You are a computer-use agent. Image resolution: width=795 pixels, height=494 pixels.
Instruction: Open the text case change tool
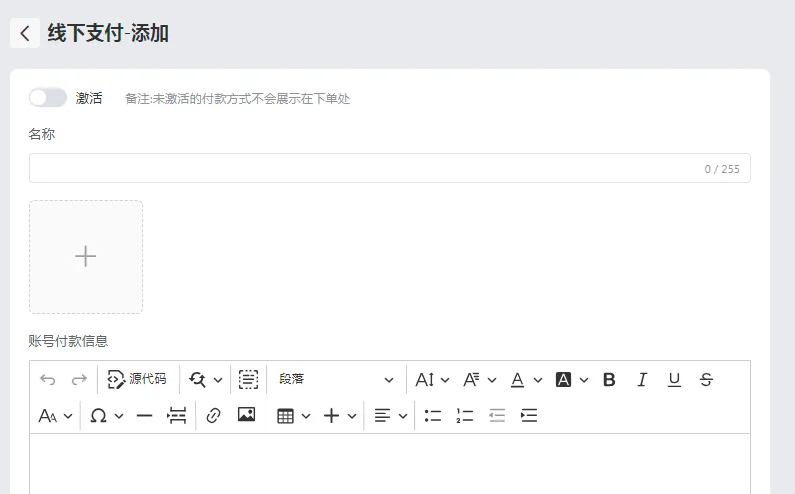point(48,416)
